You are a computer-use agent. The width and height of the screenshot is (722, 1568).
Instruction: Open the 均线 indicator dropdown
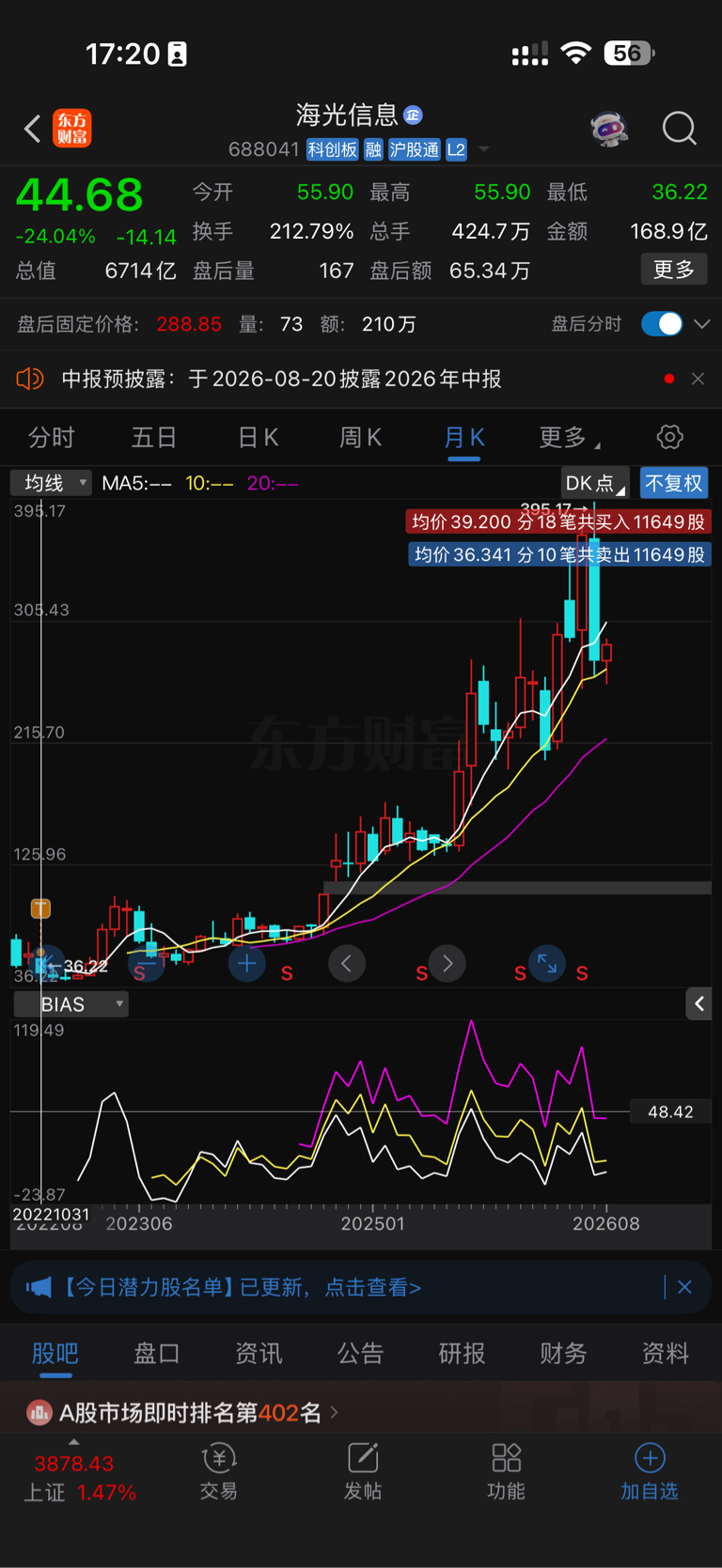(51, 483)
